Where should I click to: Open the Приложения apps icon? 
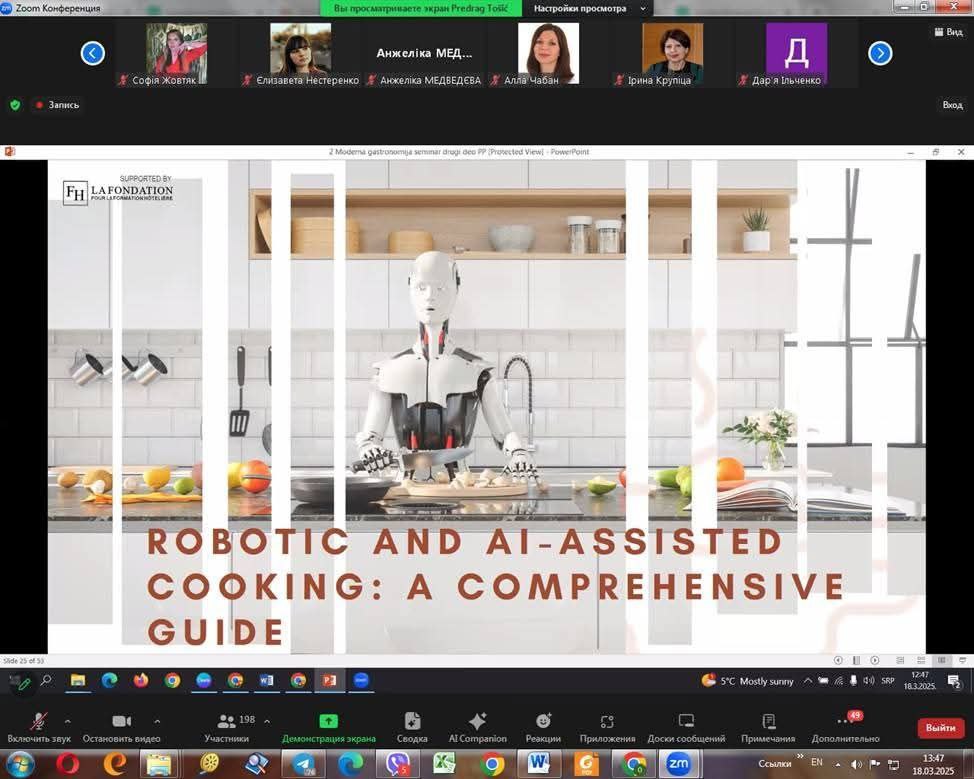tap(607, 726)
